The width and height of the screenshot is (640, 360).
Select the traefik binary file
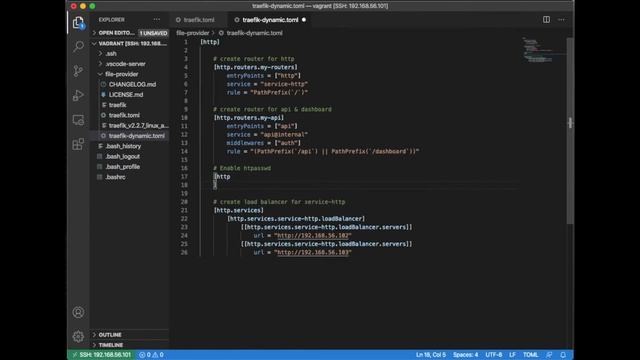pyautogui.click(x=129, y=105)
